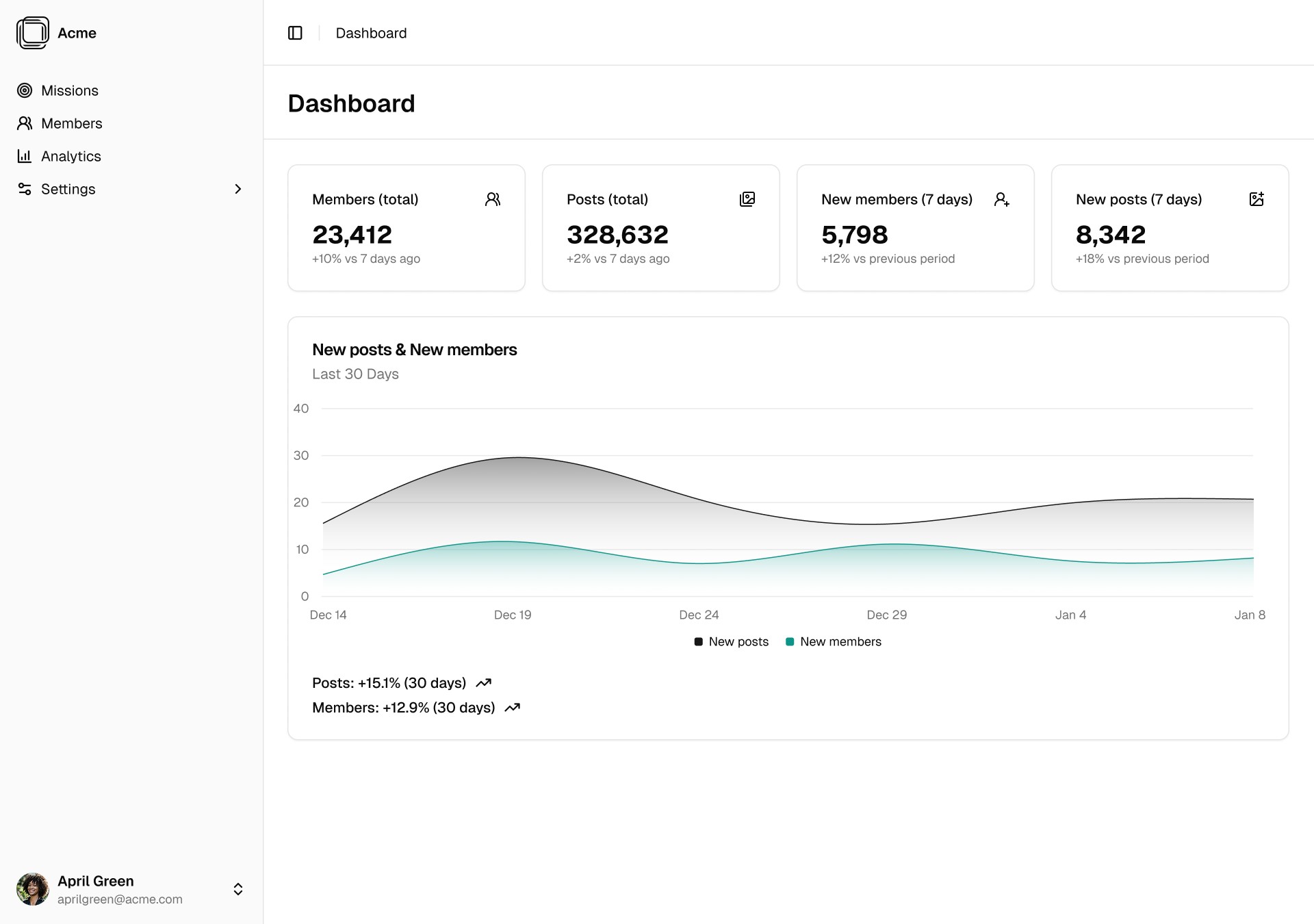Click the Analytics bar chart icon
Image resolution: width=1314 pixels, height=924 pixels.
(25, 156)
